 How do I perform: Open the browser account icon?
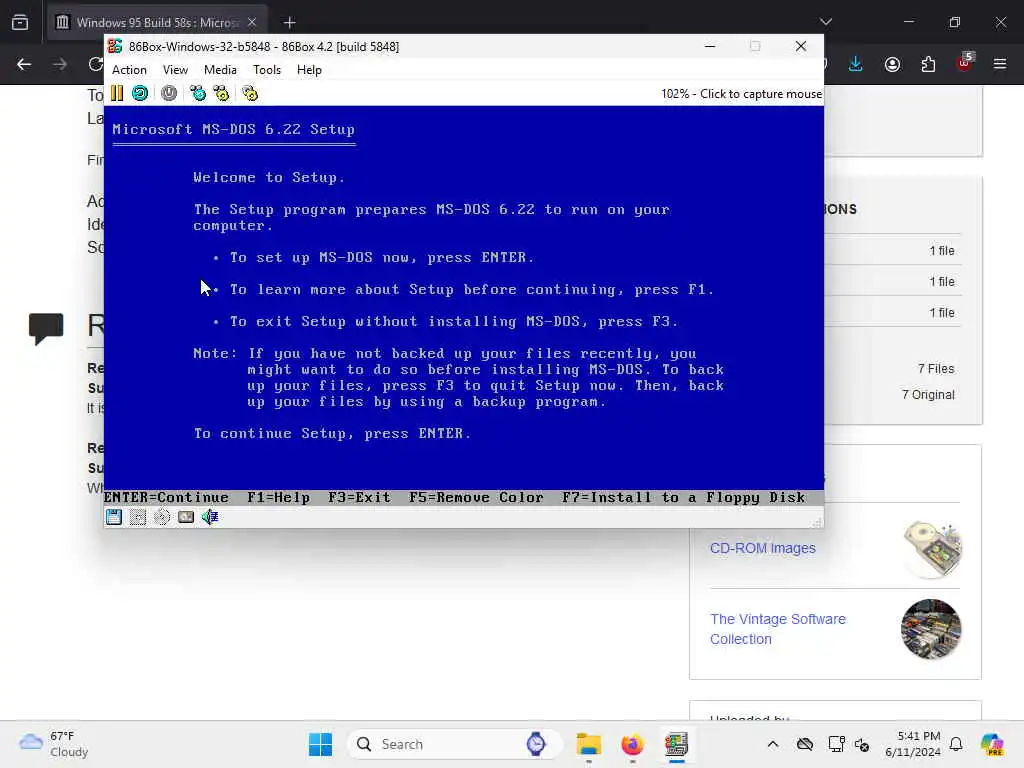click(892, 64)
